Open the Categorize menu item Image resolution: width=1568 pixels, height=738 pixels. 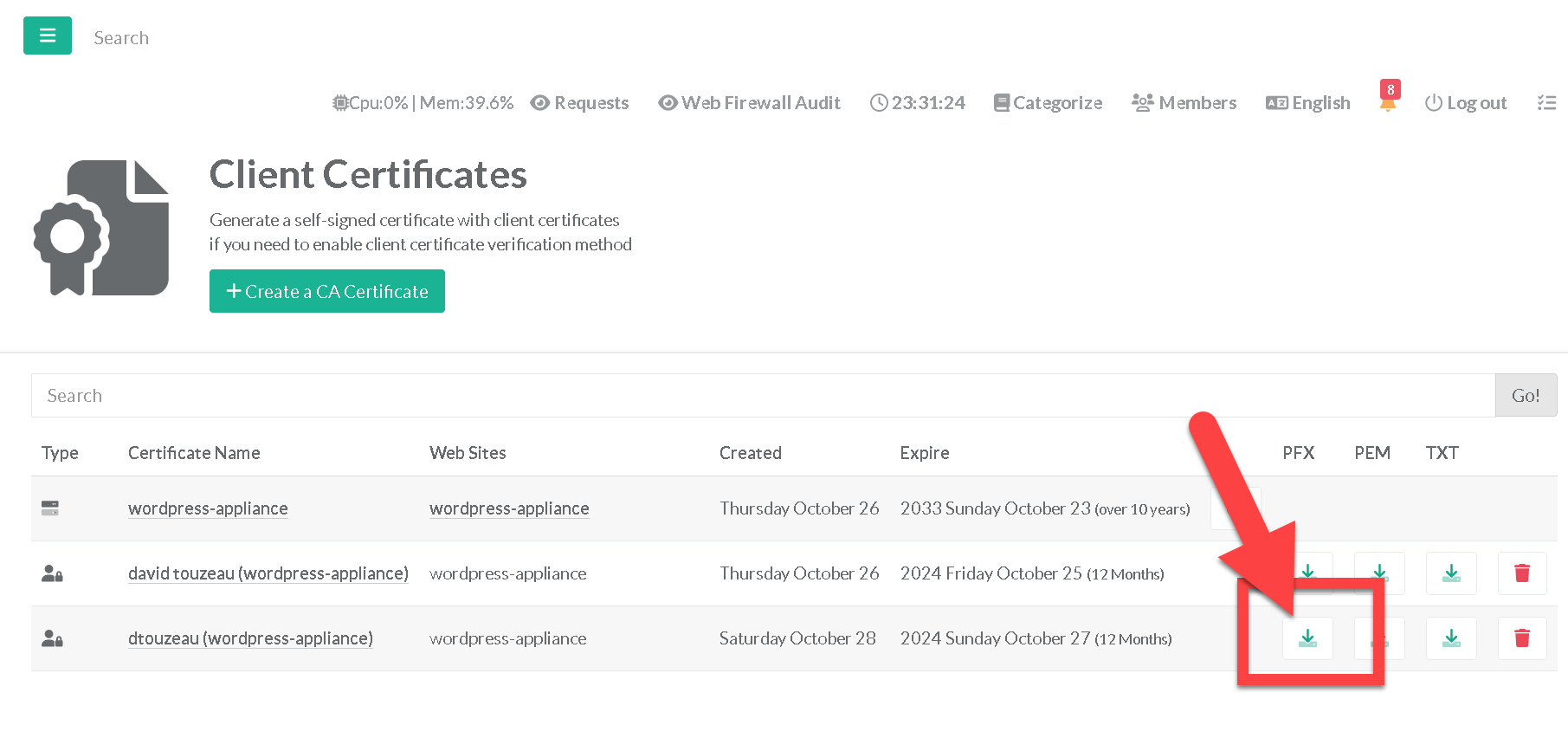[x=1048, y=103]
